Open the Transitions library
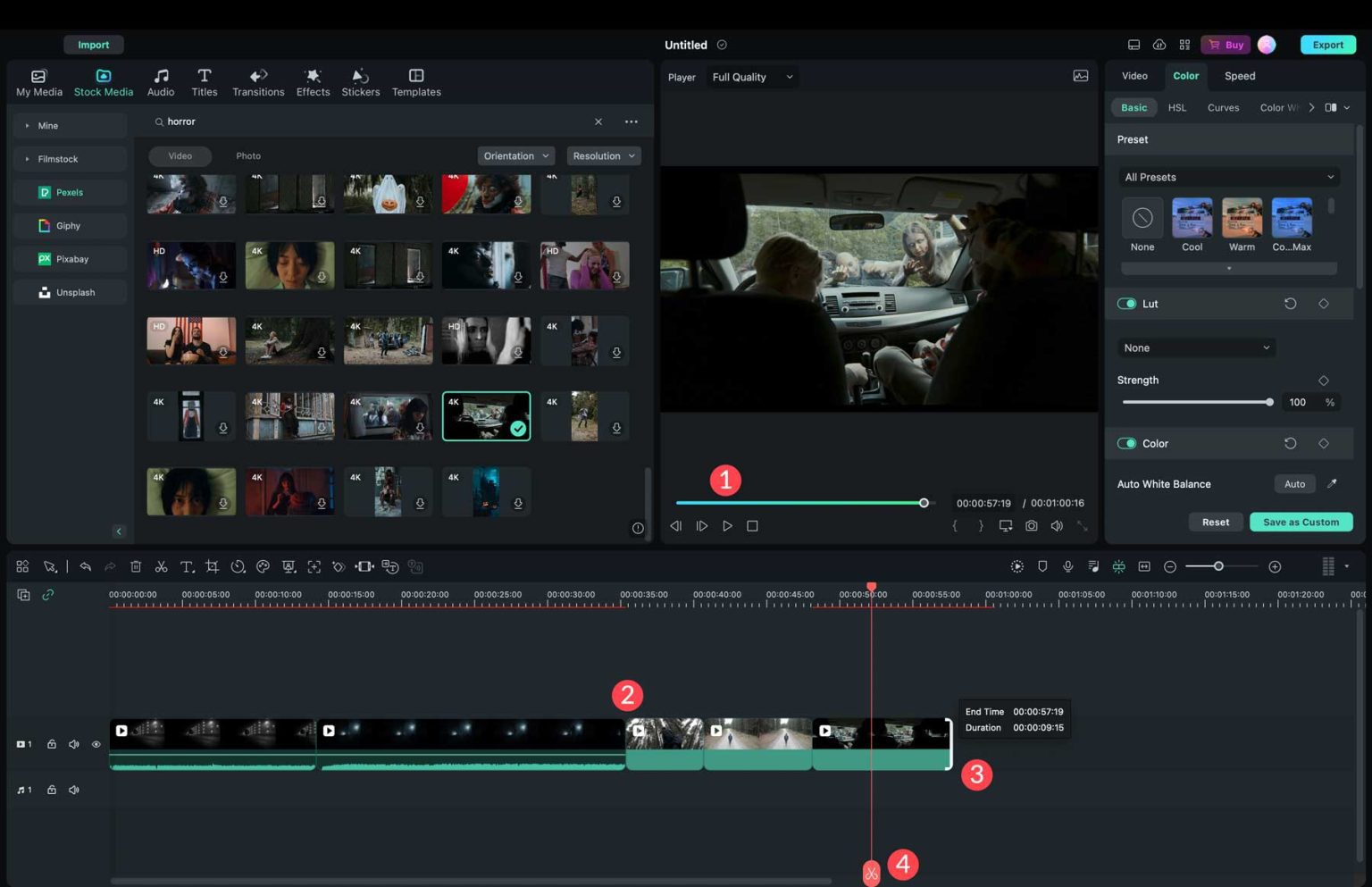Screen dimensions: 1372x887 coord(258,82)
